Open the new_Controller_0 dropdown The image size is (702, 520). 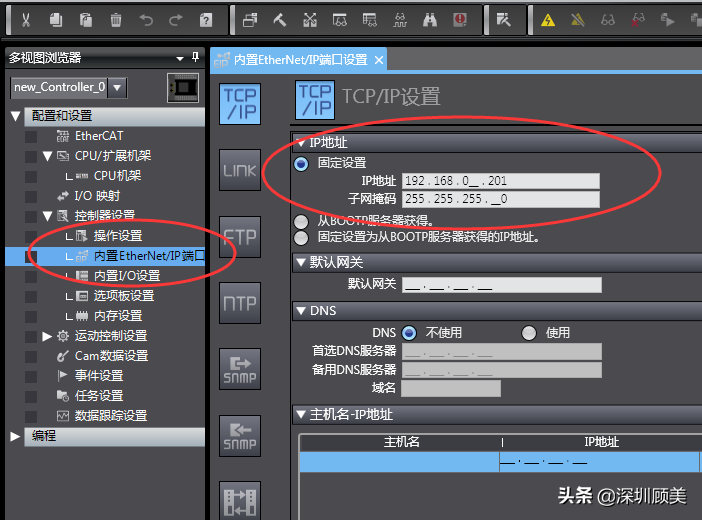117,87
